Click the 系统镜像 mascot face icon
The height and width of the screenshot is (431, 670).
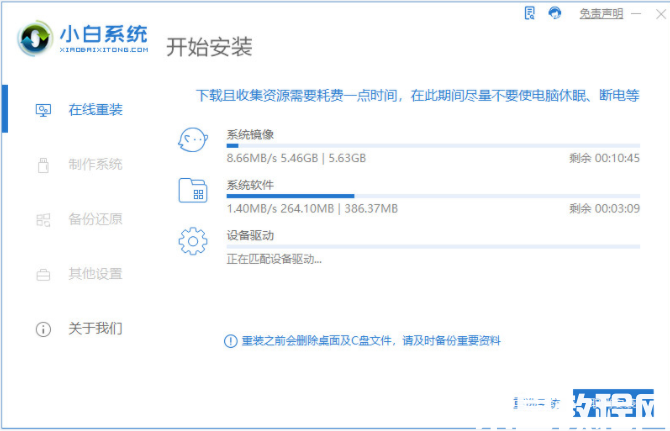click(193, 140)
